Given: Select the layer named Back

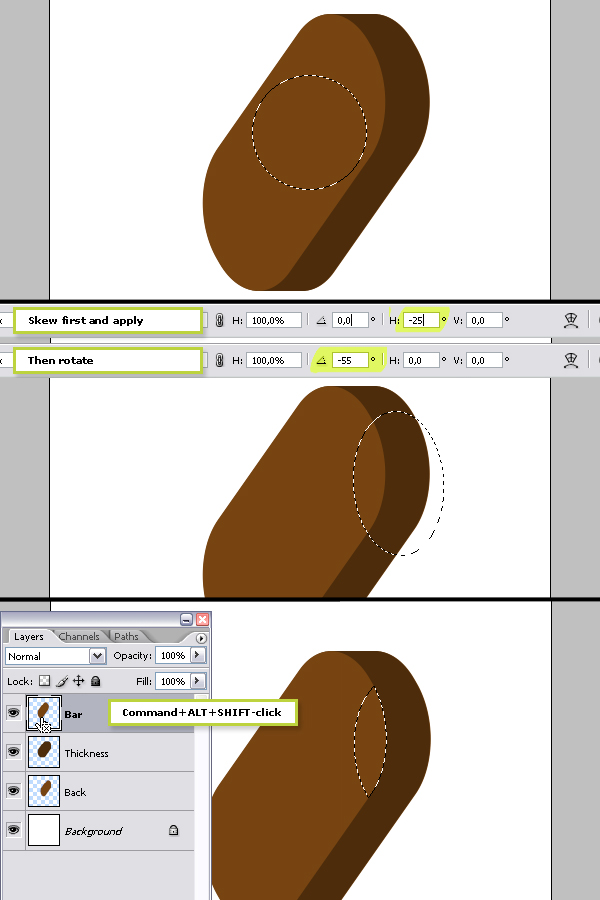Looking at the screenshot, I should [x=75, y=793].
